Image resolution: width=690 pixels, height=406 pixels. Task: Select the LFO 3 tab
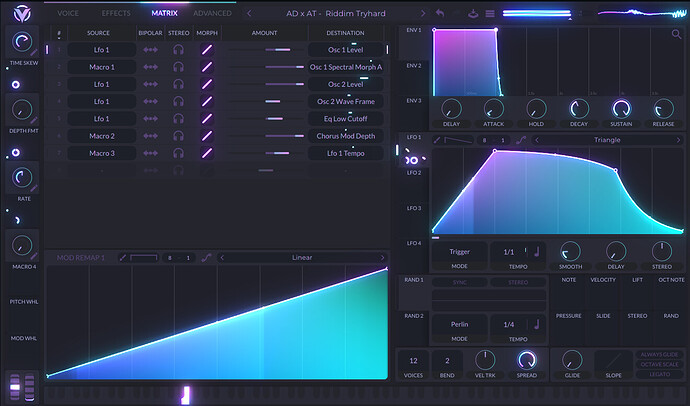[414, 208]
